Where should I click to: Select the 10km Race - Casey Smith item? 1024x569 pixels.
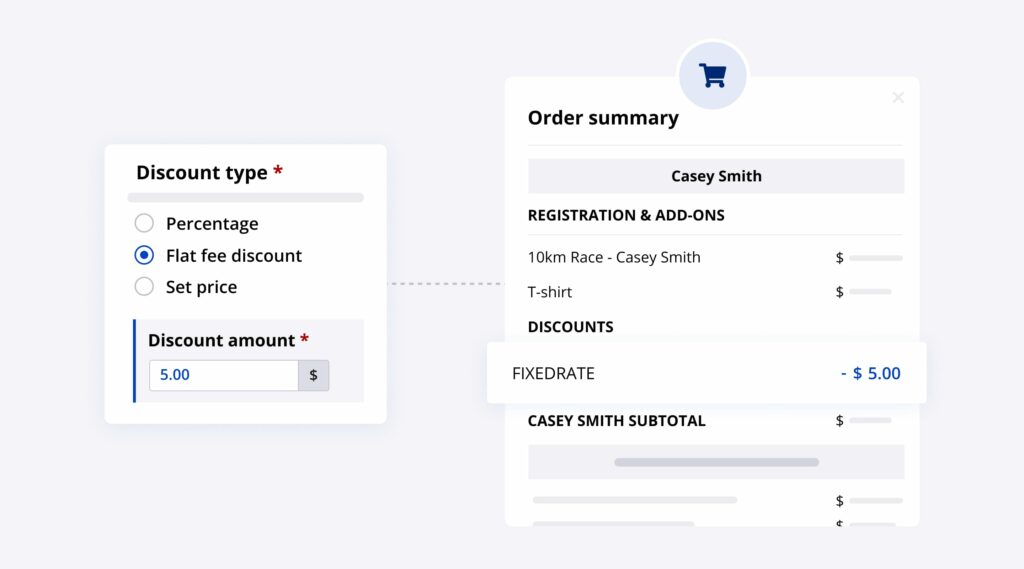point(614,257)
